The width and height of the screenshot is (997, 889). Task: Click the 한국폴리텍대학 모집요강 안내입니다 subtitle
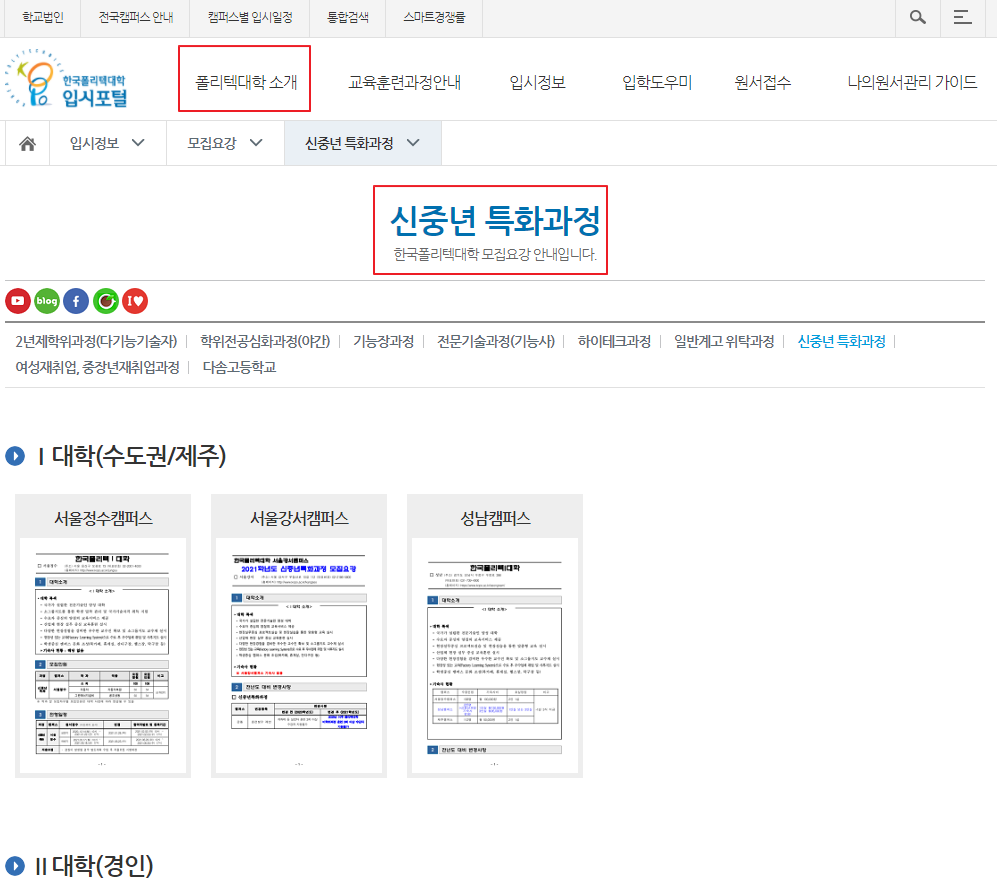[x=495, y=254]
